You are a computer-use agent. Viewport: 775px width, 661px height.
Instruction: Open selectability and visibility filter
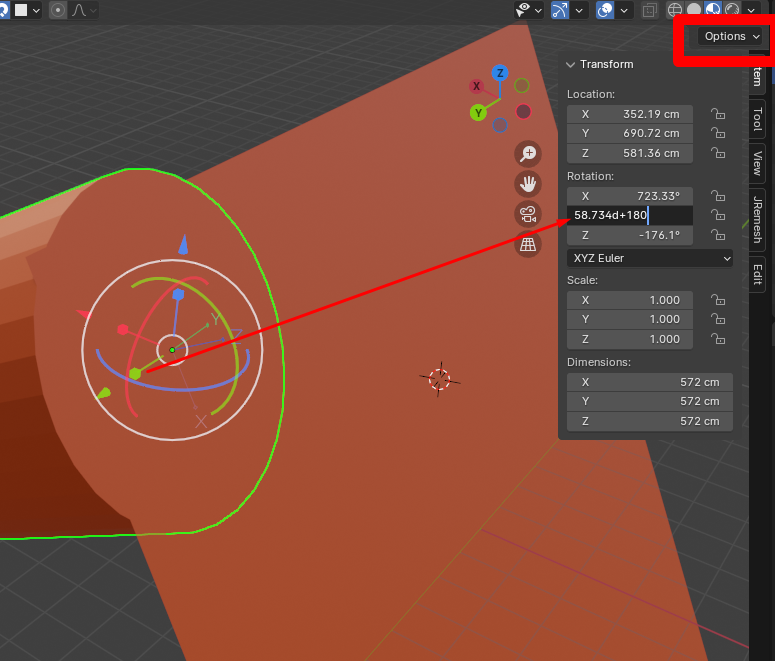pos(523,9)
